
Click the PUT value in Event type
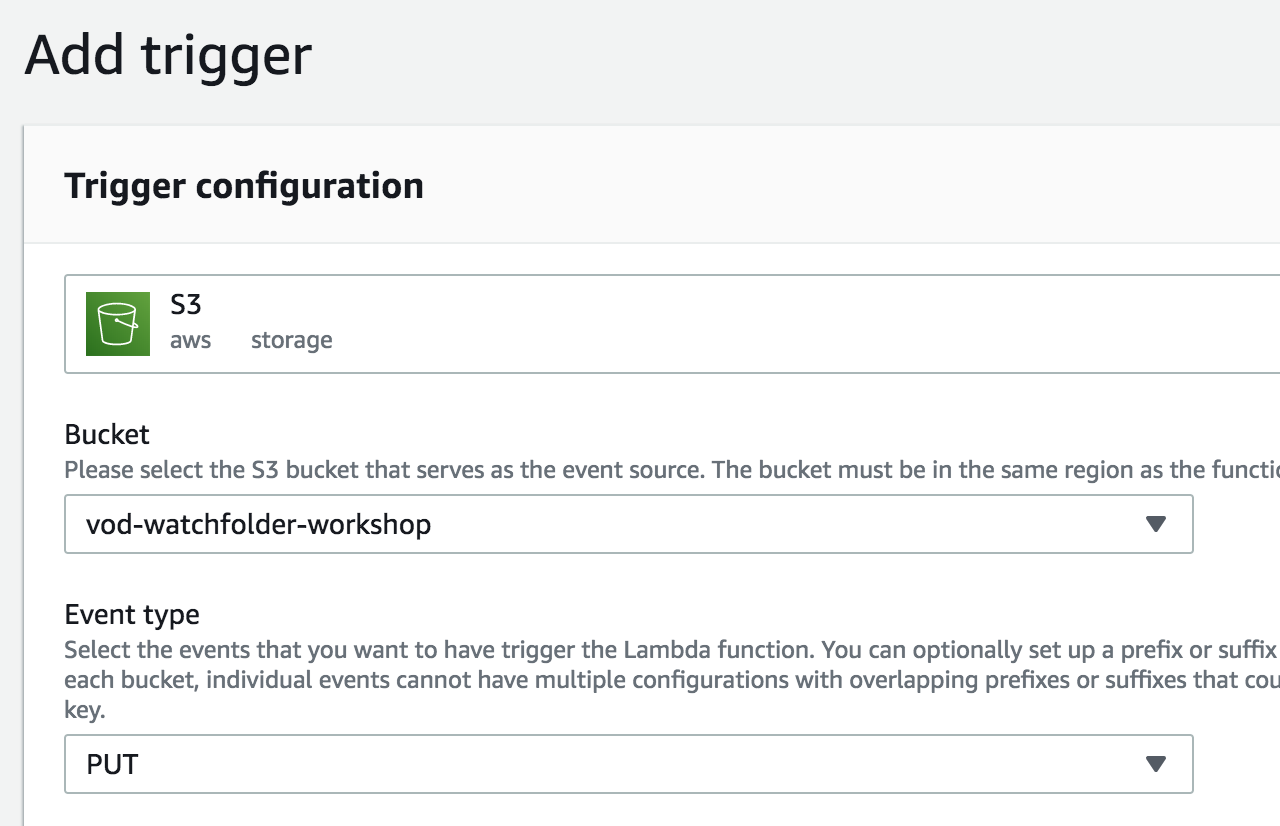[x=112, y=765]
